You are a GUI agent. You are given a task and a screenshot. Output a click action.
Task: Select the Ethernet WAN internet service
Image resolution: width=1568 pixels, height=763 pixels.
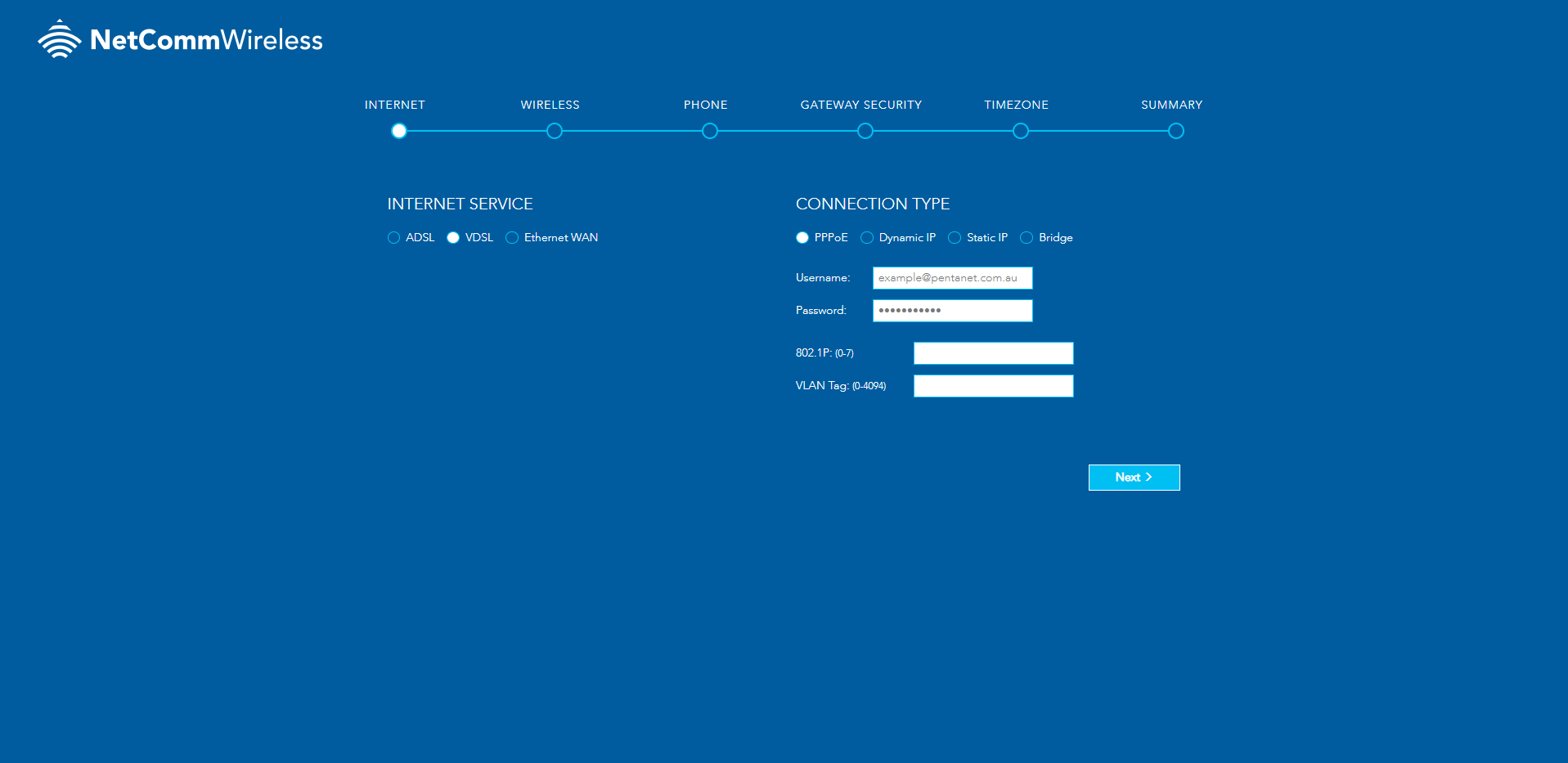tap(511, 237)
